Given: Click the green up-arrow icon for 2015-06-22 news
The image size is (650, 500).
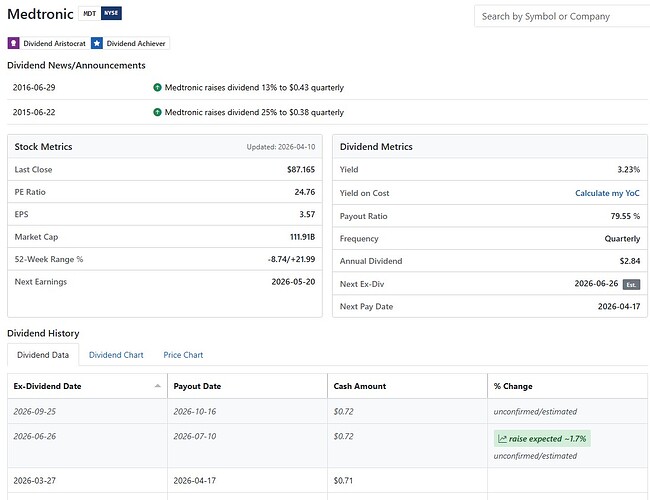Looking at the screenshot, I should pyautogui.click(x=157, y=112).
